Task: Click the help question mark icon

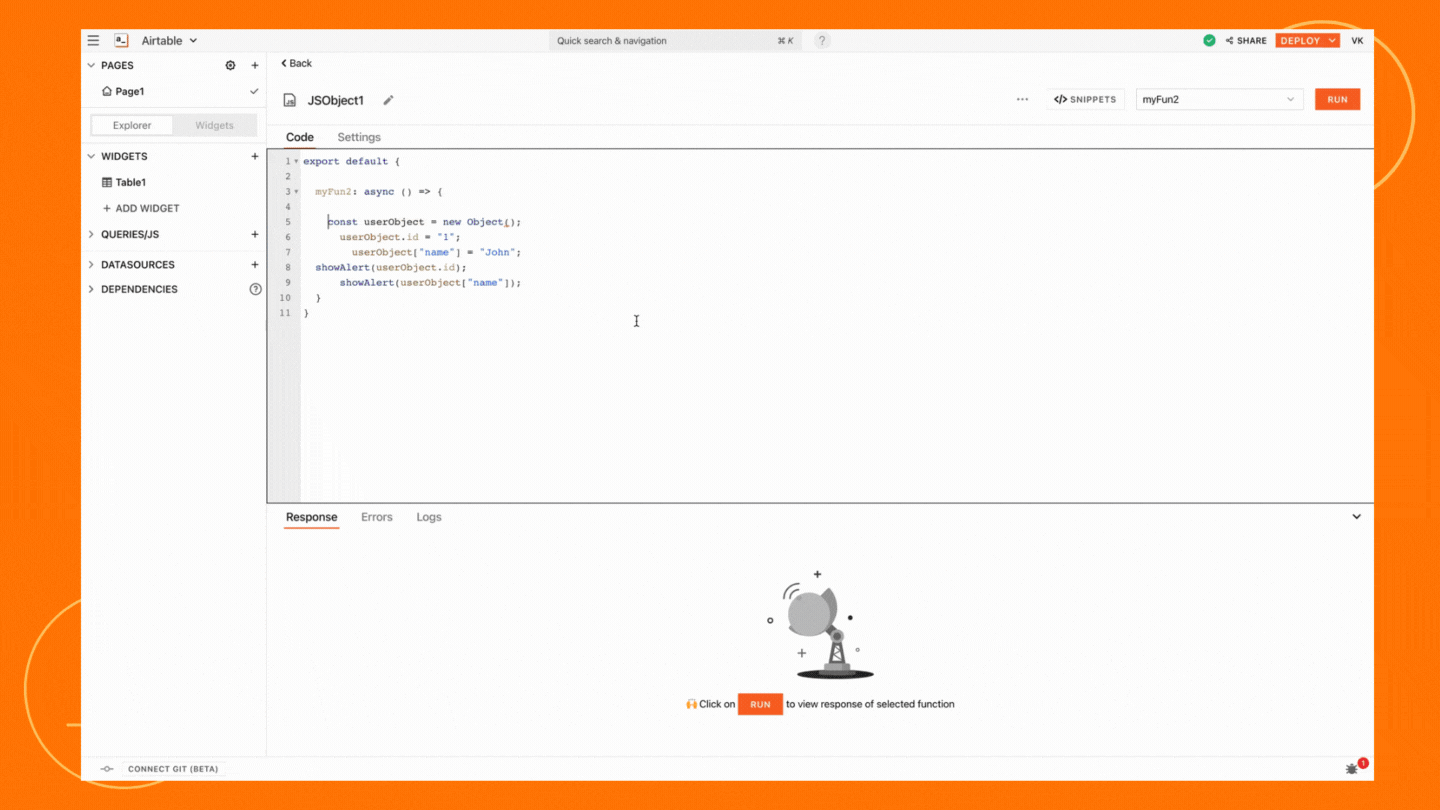Action: point(822,41)
